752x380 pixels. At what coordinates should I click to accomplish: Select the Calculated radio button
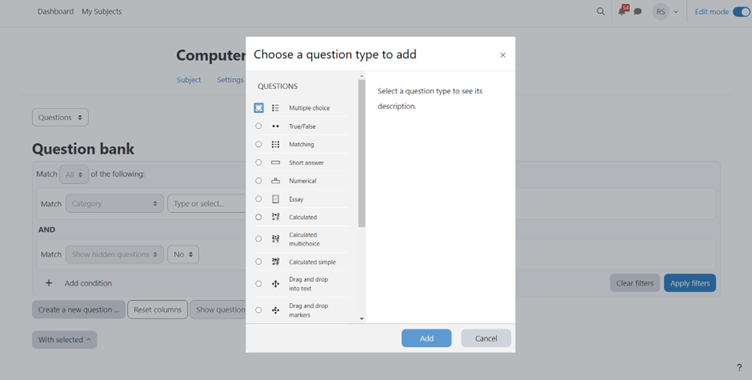[x=258, y=217]
